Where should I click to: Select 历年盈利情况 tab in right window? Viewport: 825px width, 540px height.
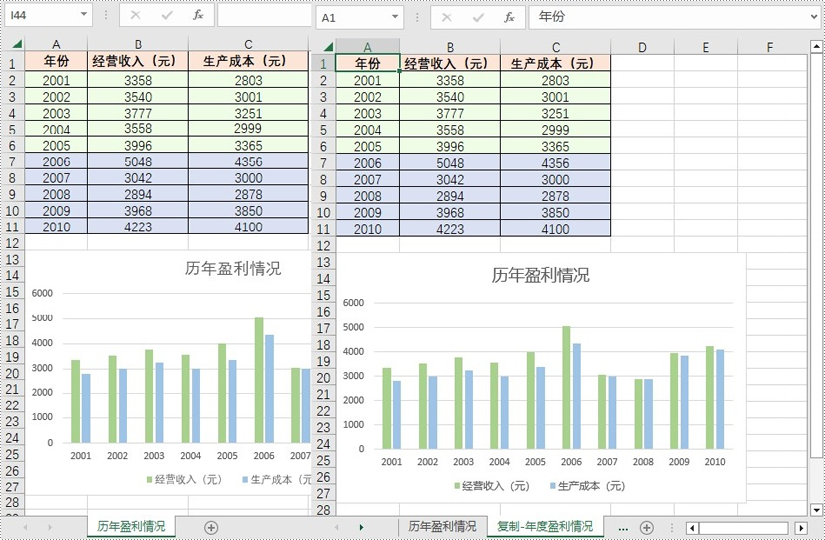point(442,526)
